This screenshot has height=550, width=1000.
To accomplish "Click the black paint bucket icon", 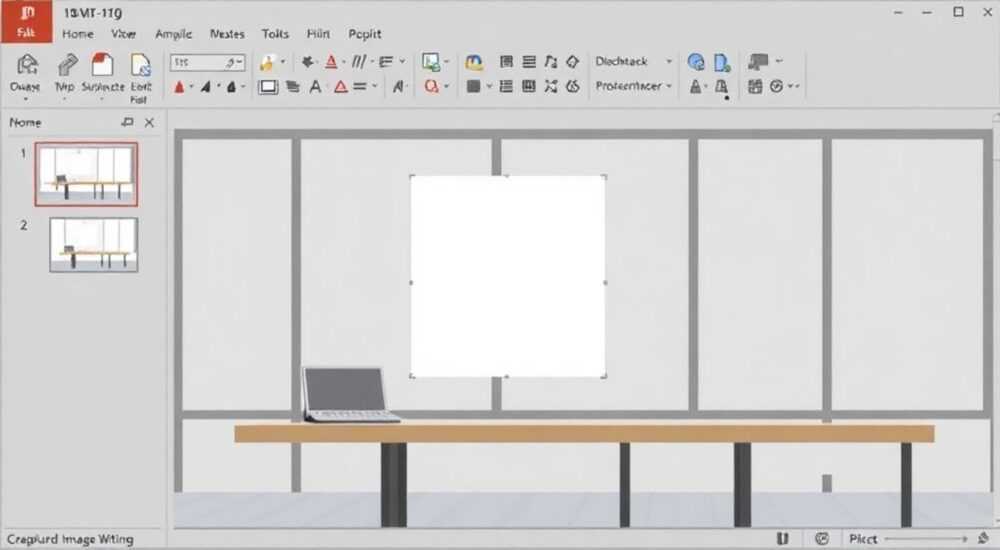I will [232, 87].
